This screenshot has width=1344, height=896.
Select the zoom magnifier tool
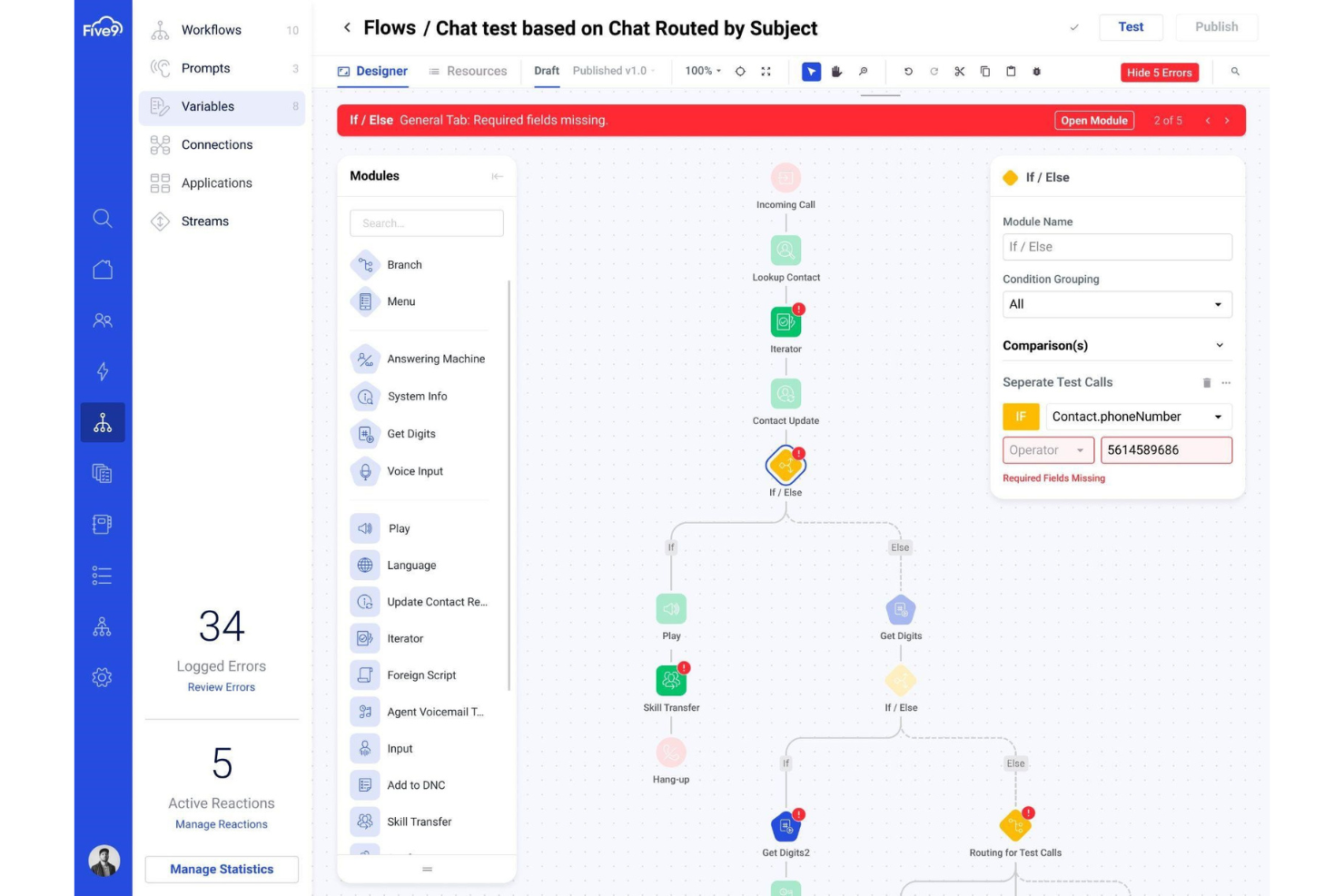pos(863,71)
